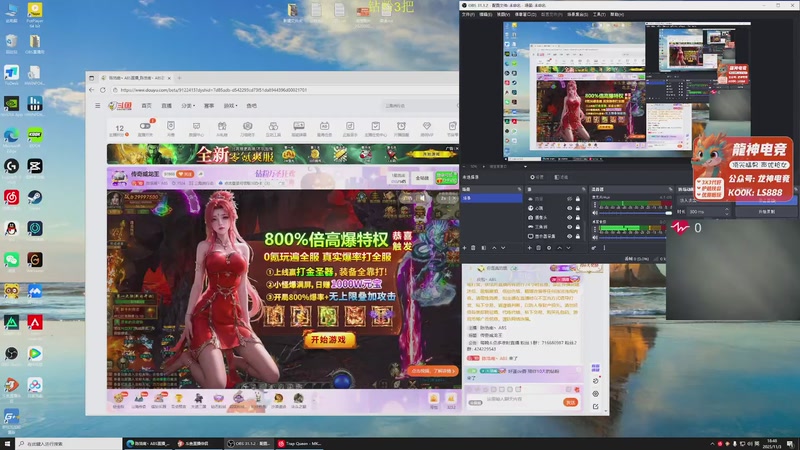Open new tab in Douyu browser

point(179,78)
